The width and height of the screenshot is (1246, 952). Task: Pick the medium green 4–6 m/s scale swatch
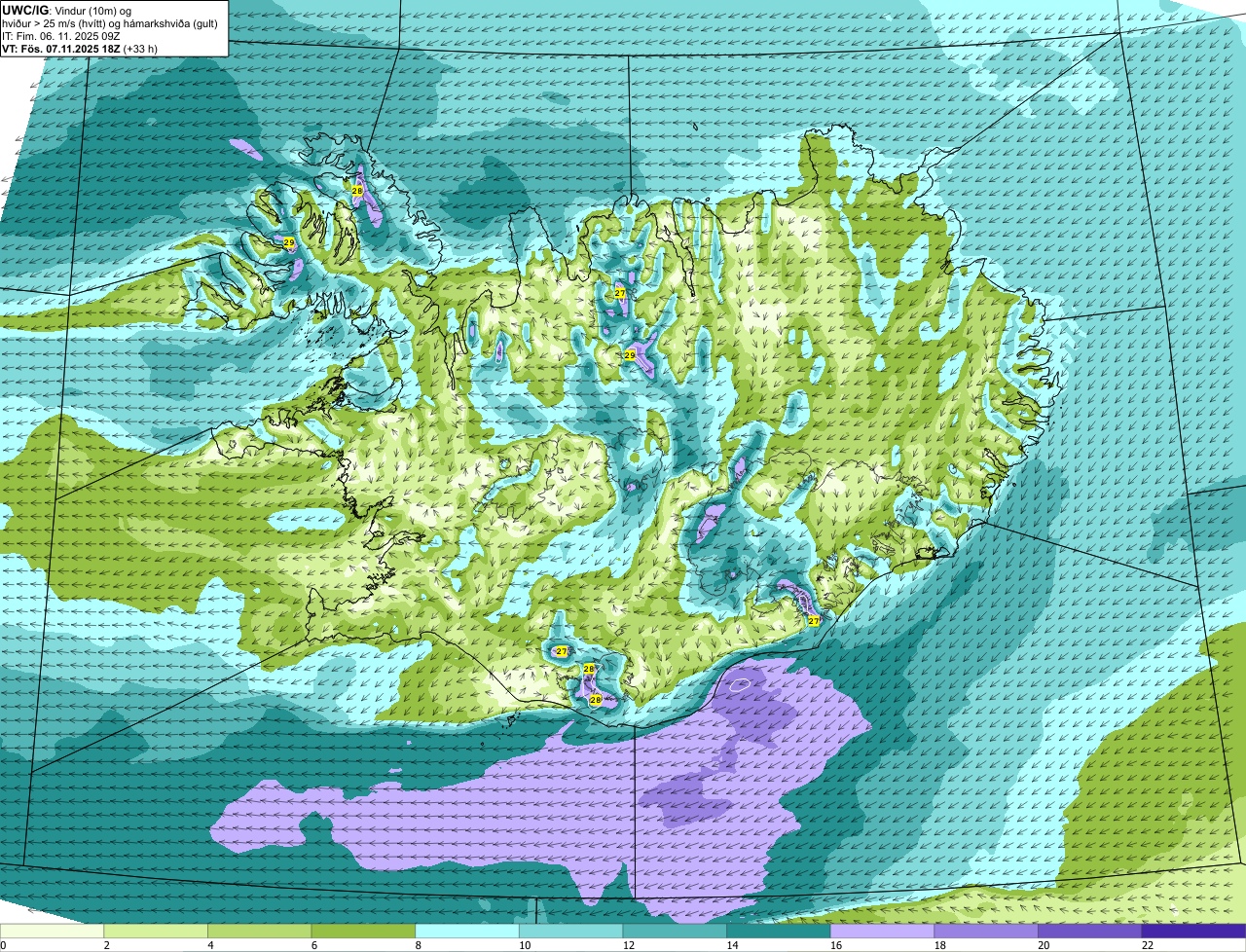(x=259, y=931)
